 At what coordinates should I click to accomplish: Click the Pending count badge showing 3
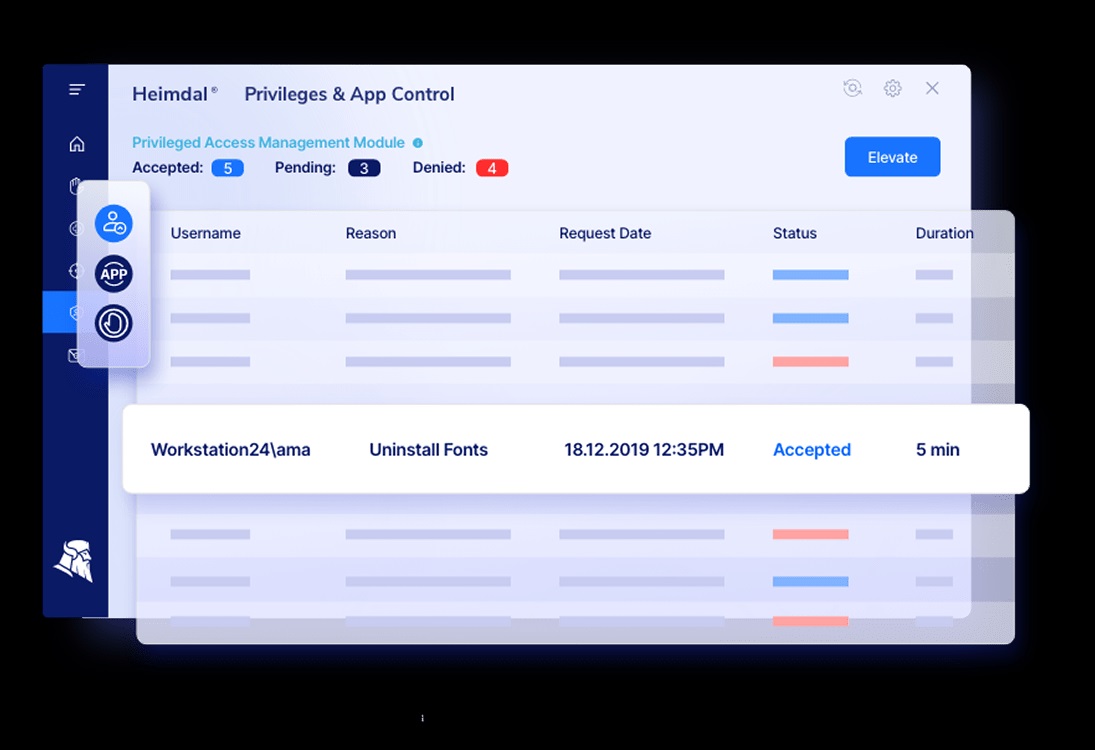pyautogui.click(x=364, y=168)
